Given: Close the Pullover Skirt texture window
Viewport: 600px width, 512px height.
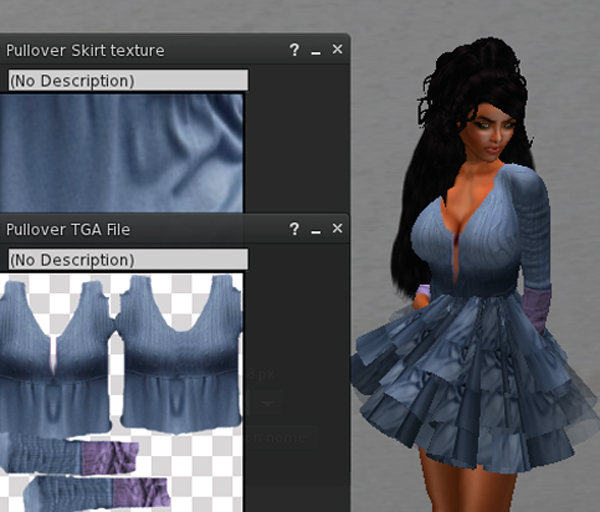Looking at the screenshot, I should pos(337,49).
